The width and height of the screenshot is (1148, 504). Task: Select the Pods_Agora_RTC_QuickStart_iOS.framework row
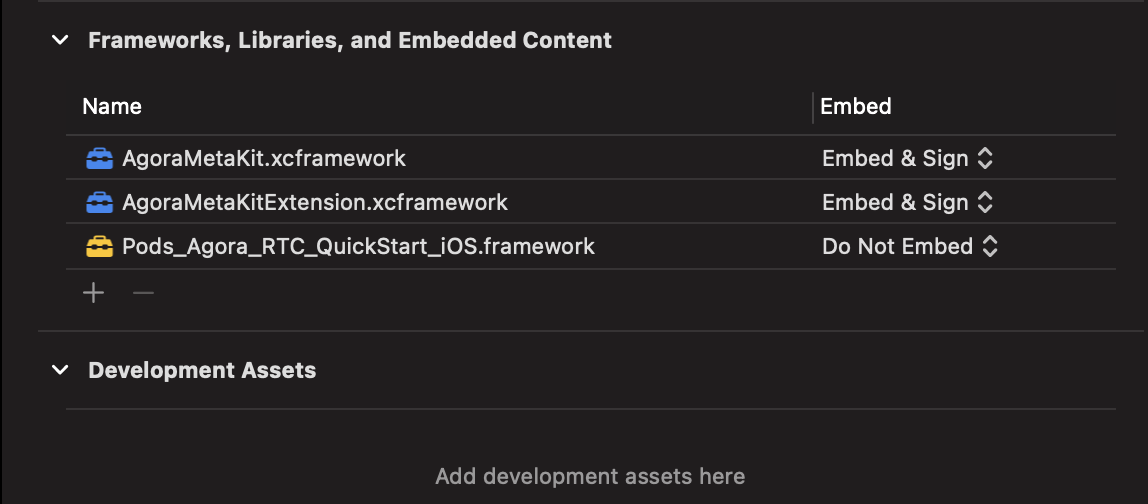click(591, 246)
